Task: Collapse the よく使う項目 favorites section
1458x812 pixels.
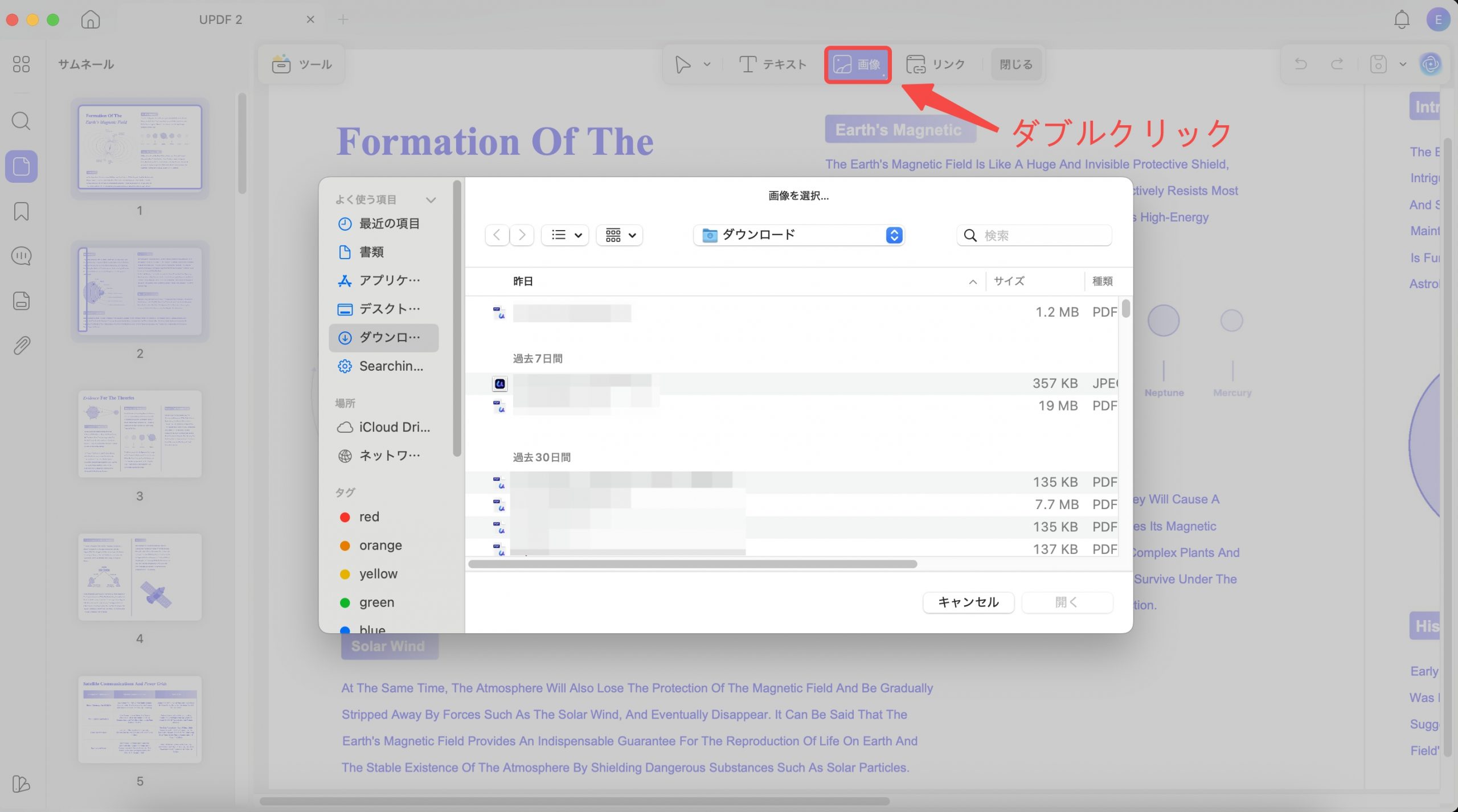Action: [431, 200]
